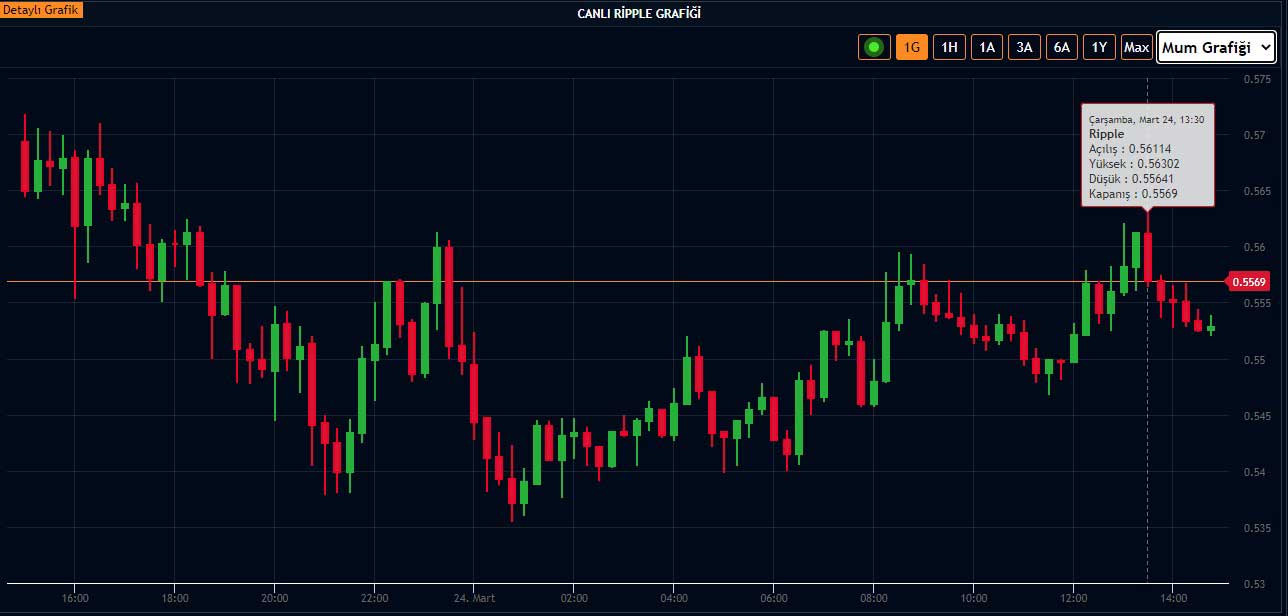Click the 08:00 time axis label
Image resolution: width=1288 pixels, height=616 pixels.
click(874, 598)
